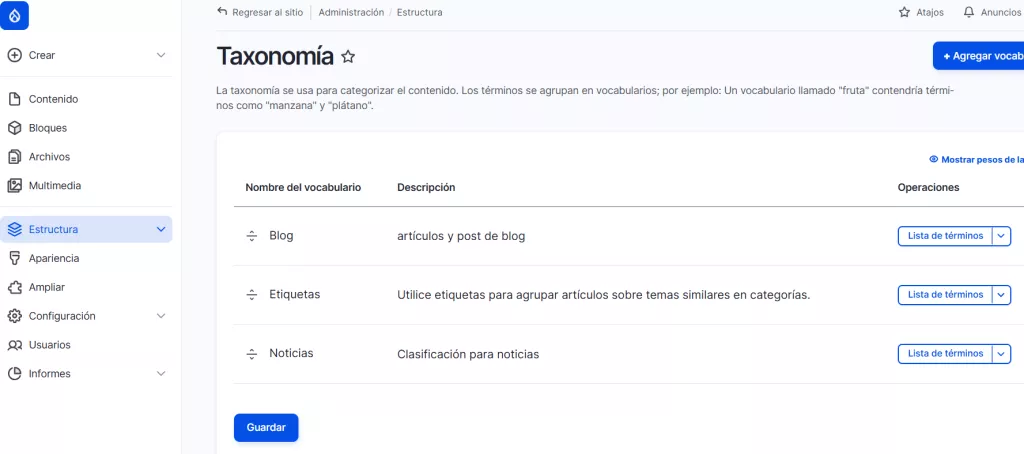Star the Taxonomía page as shortcut
The width and height of the screenshot is (1024, 454).
(x=348, y=57)
